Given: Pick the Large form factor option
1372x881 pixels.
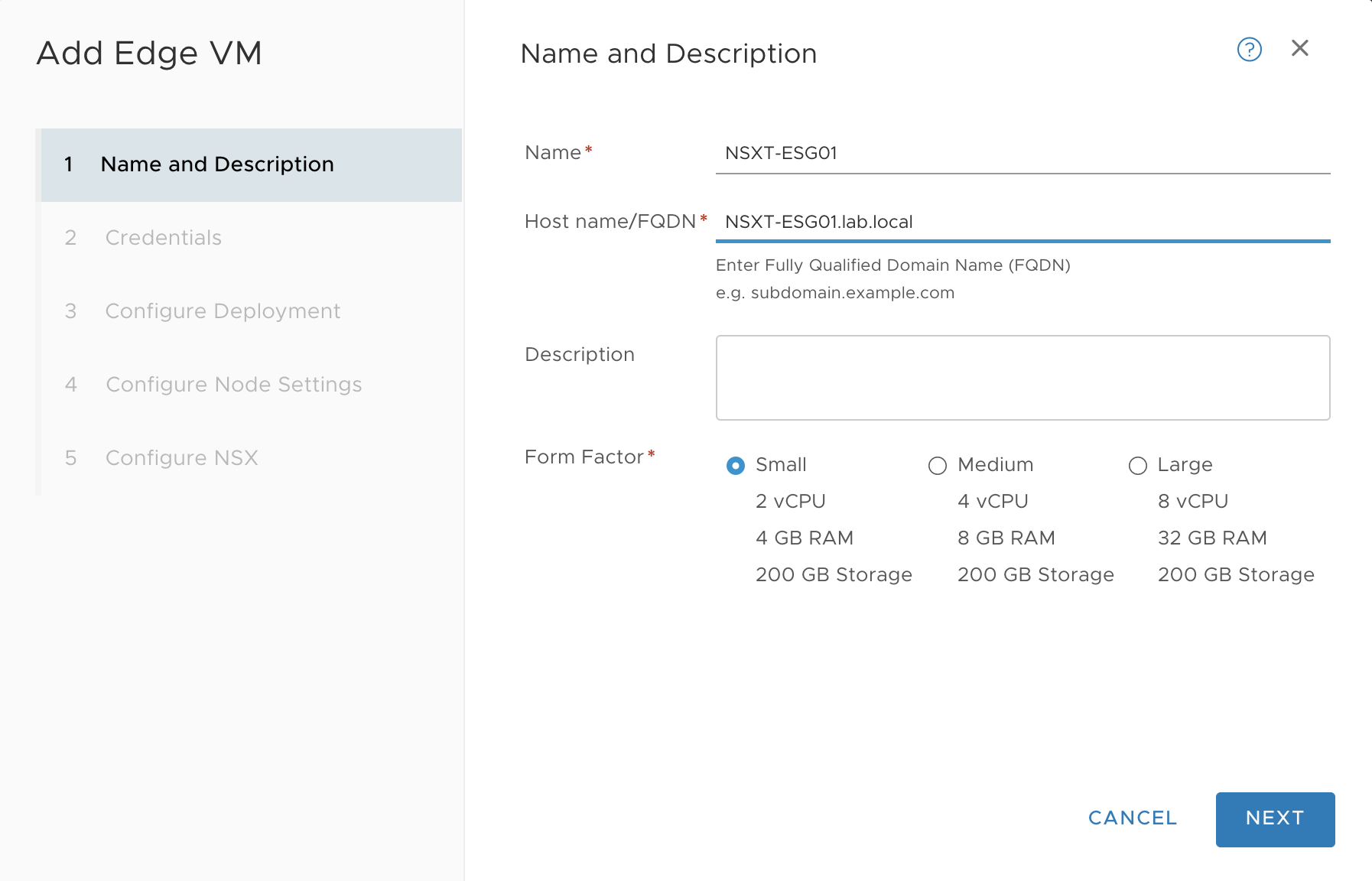Looking at the screenshot, I should 1137,466.
